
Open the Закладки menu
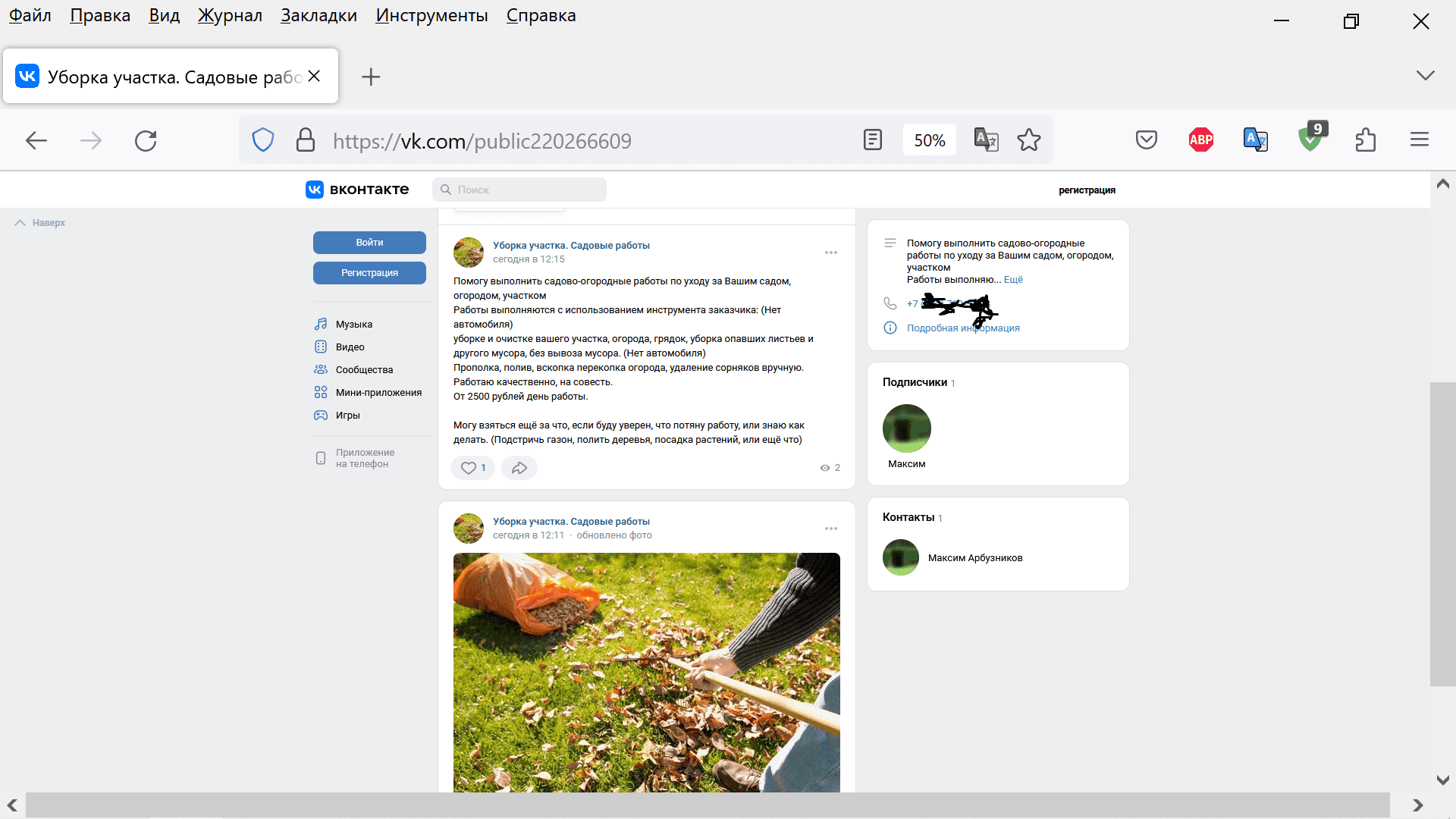(318, 16)
